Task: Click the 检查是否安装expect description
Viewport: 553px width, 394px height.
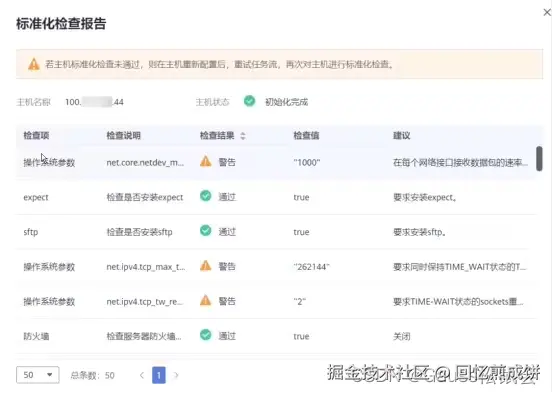Action: tap(145, 197)
